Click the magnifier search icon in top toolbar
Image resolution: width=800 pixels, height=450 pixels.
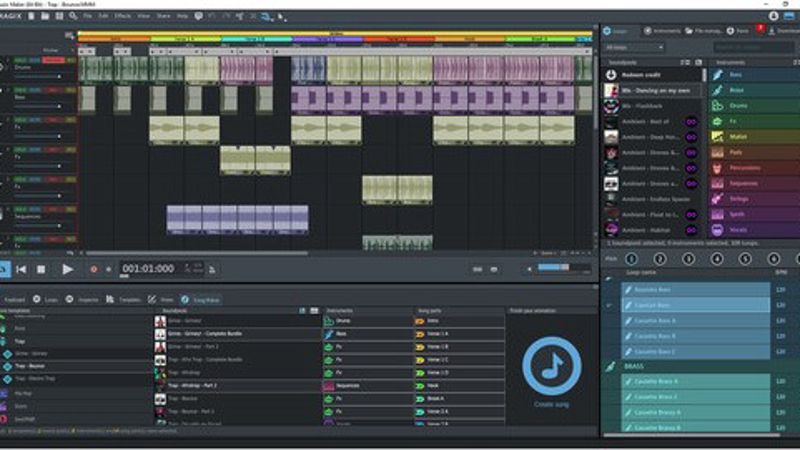point(73,16)
